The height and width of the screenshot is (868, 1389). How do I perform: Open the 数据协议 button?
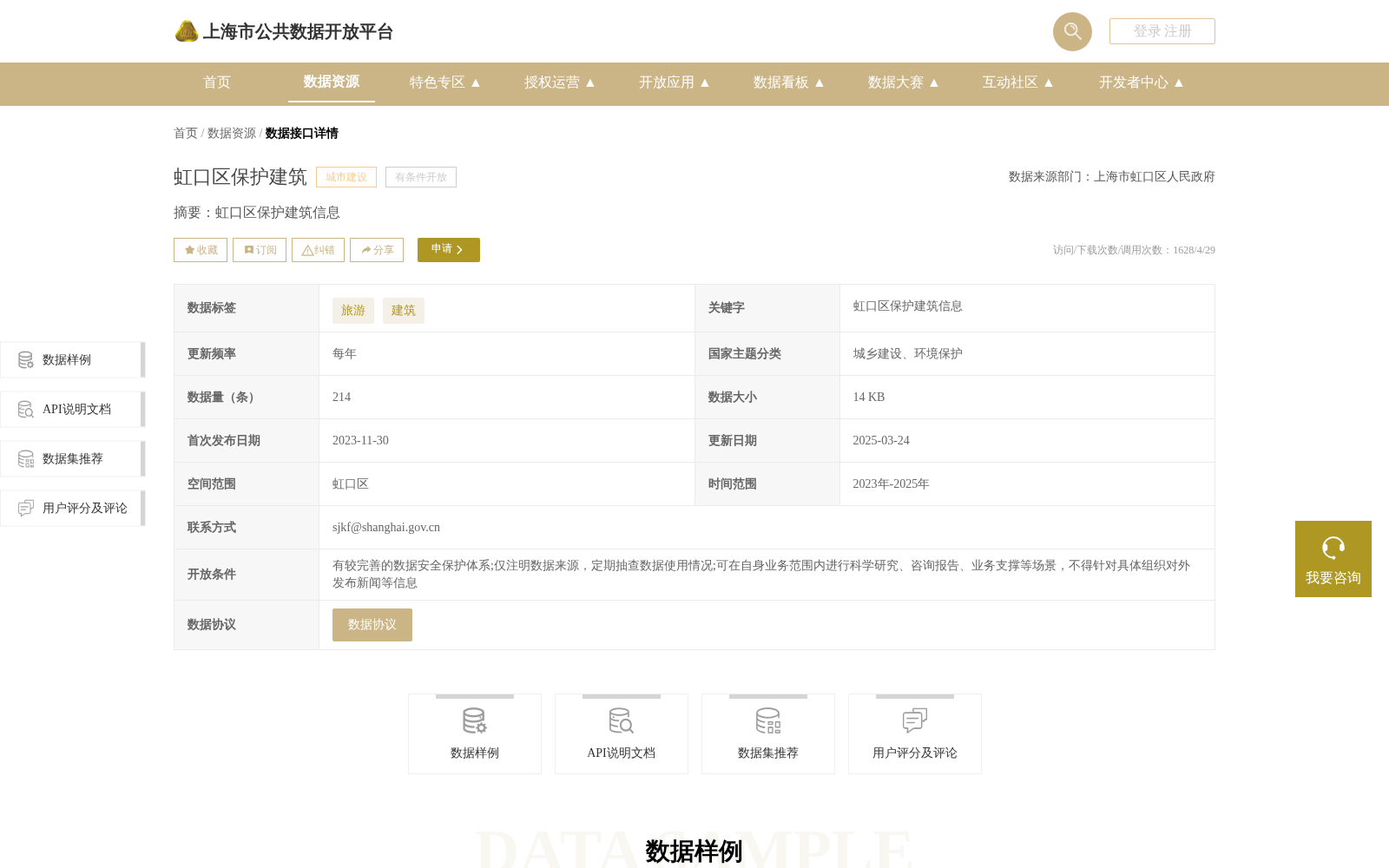(x=372, y=625)
